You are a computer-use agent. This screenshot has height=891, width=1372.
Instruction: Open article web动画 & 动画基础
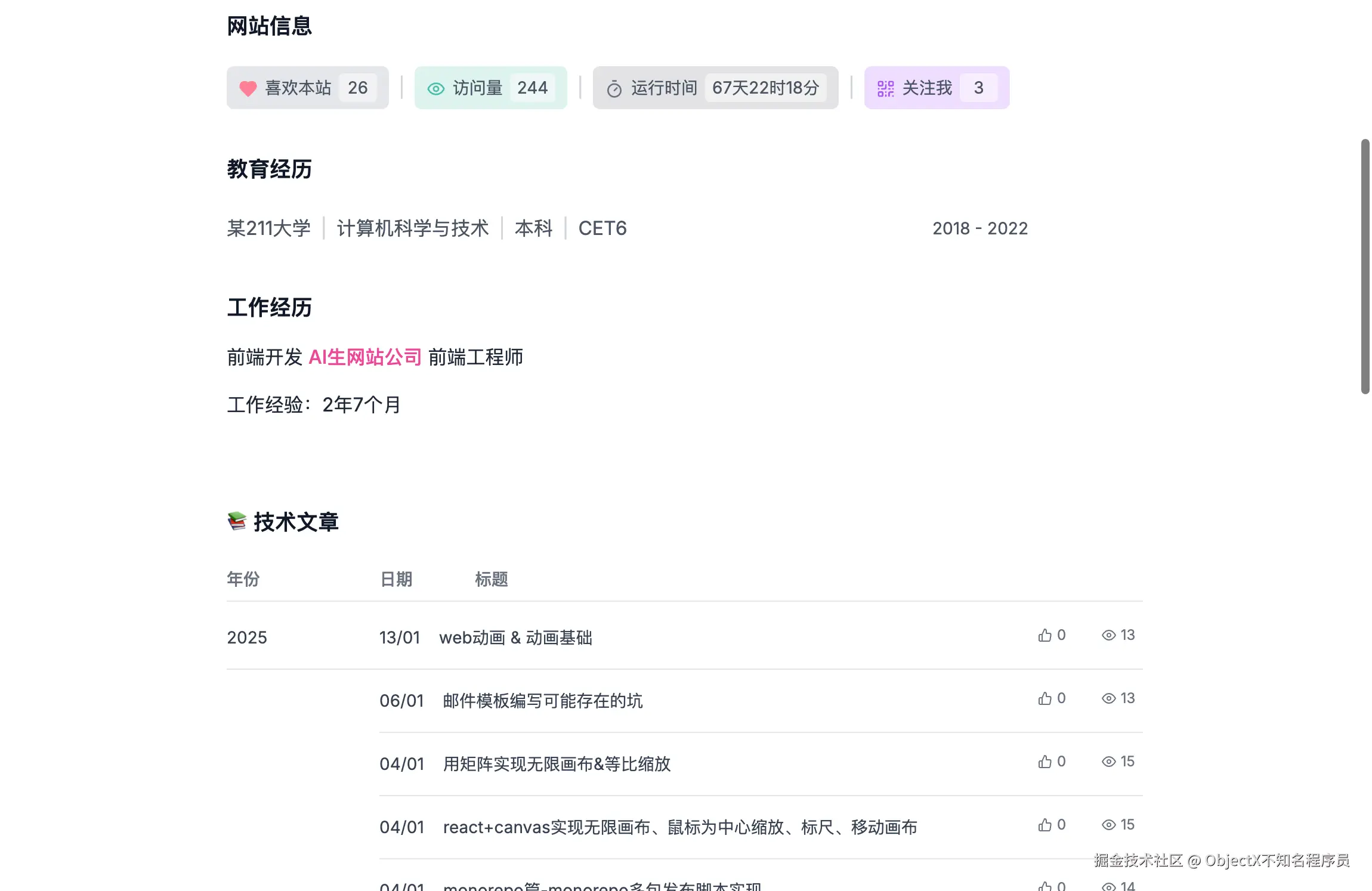tap(515, 638)
